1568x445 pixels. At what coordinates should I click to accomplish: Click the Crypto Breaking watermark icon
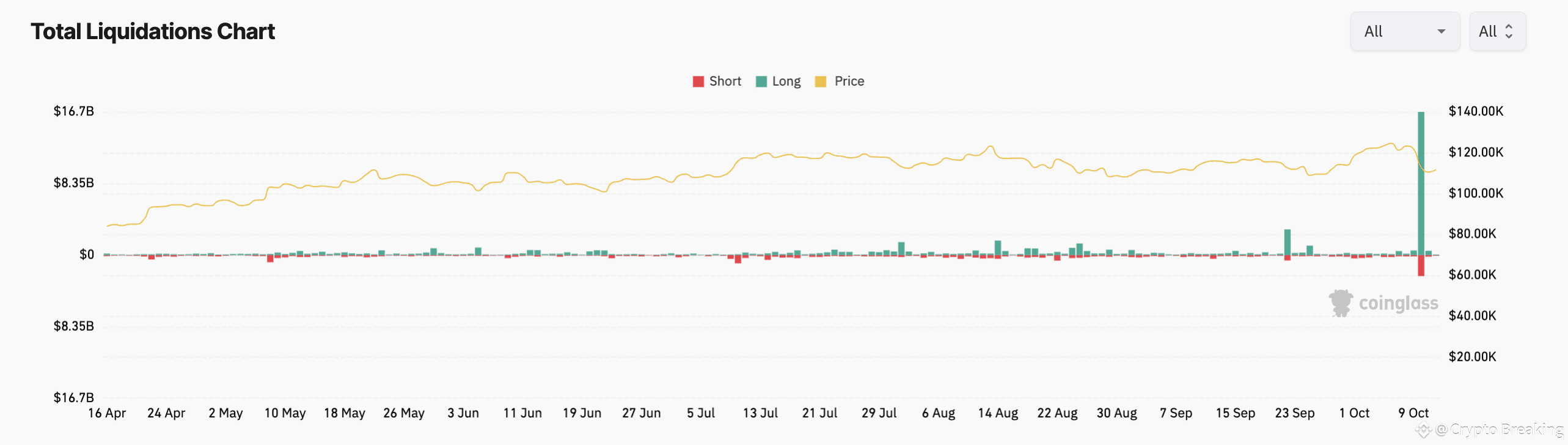1423,430
